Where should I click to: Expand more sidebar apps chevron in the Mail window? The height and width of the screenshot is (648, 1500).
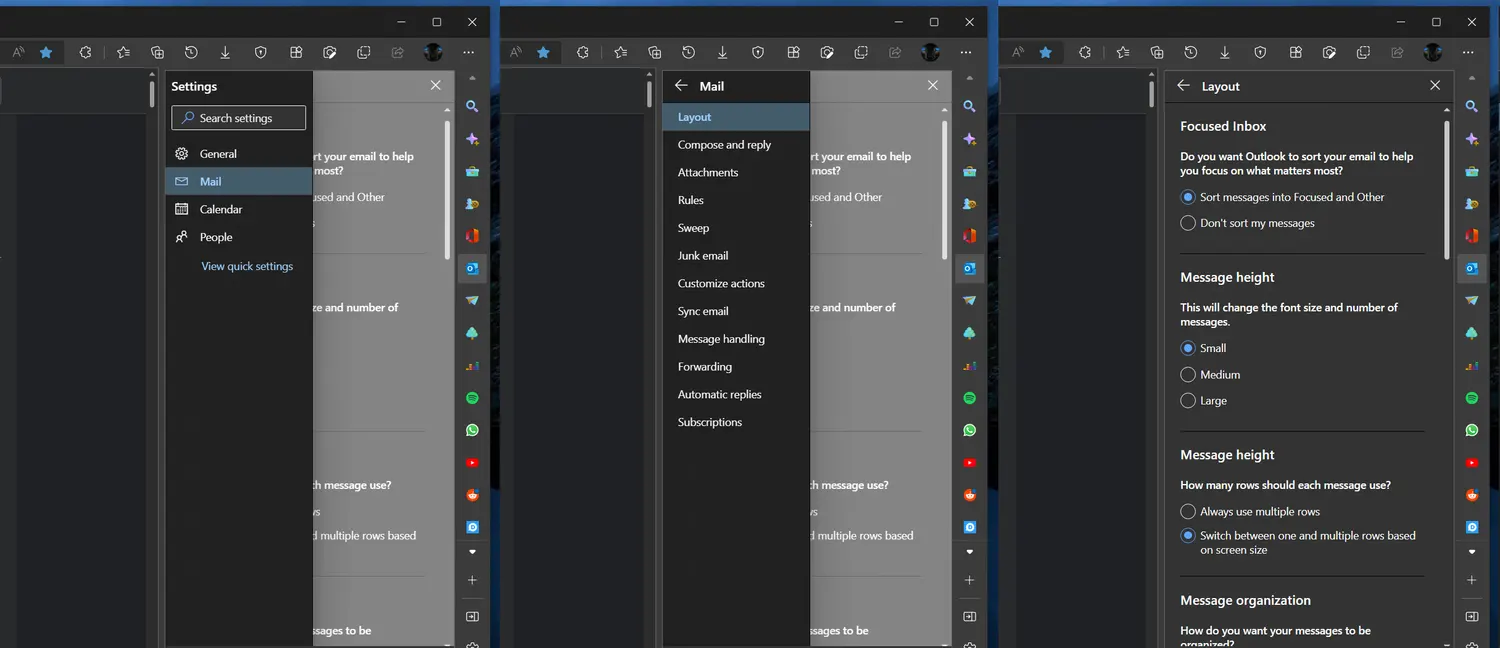(969, 552)
